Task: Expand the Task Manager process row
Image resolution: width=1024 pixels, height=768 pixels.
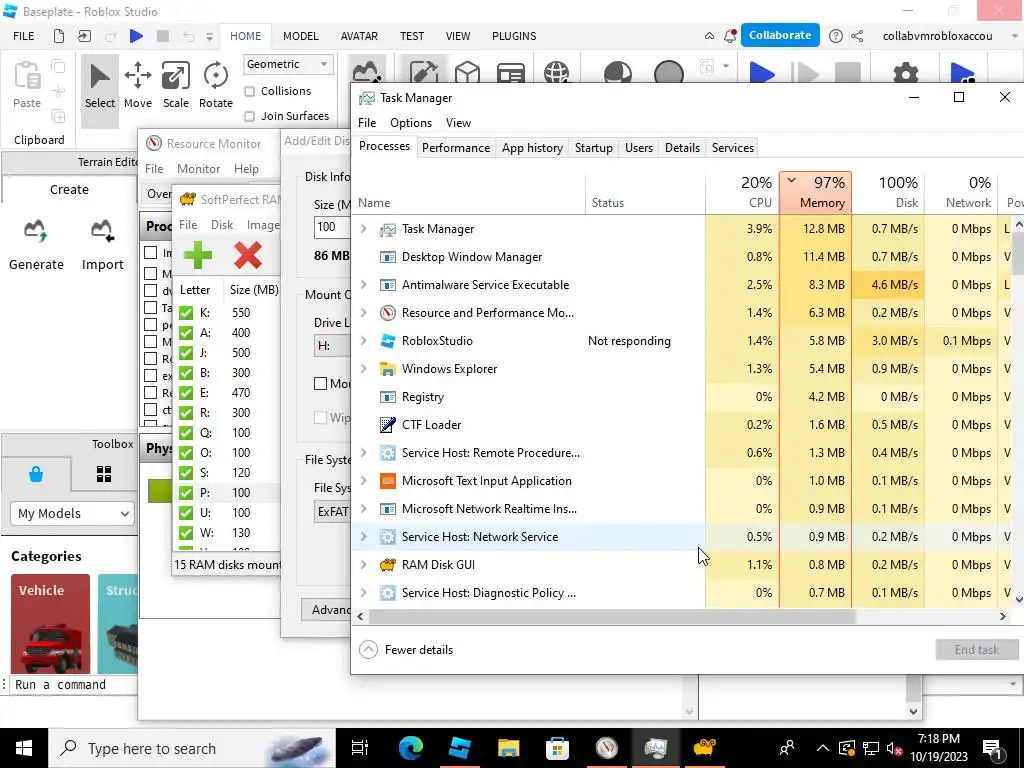Action: coord(364,229)
